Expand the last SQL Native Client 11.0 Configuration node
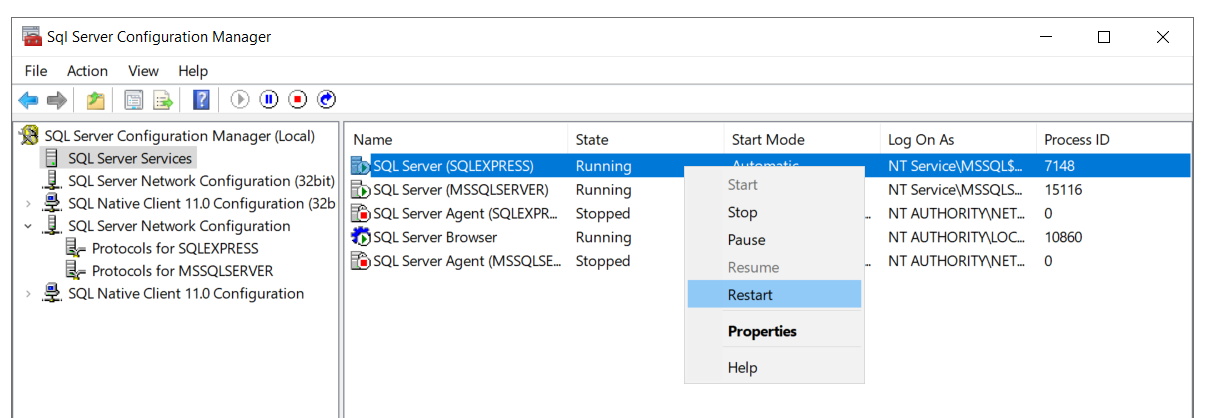The image size is (1210, 418). pos(28,294)
